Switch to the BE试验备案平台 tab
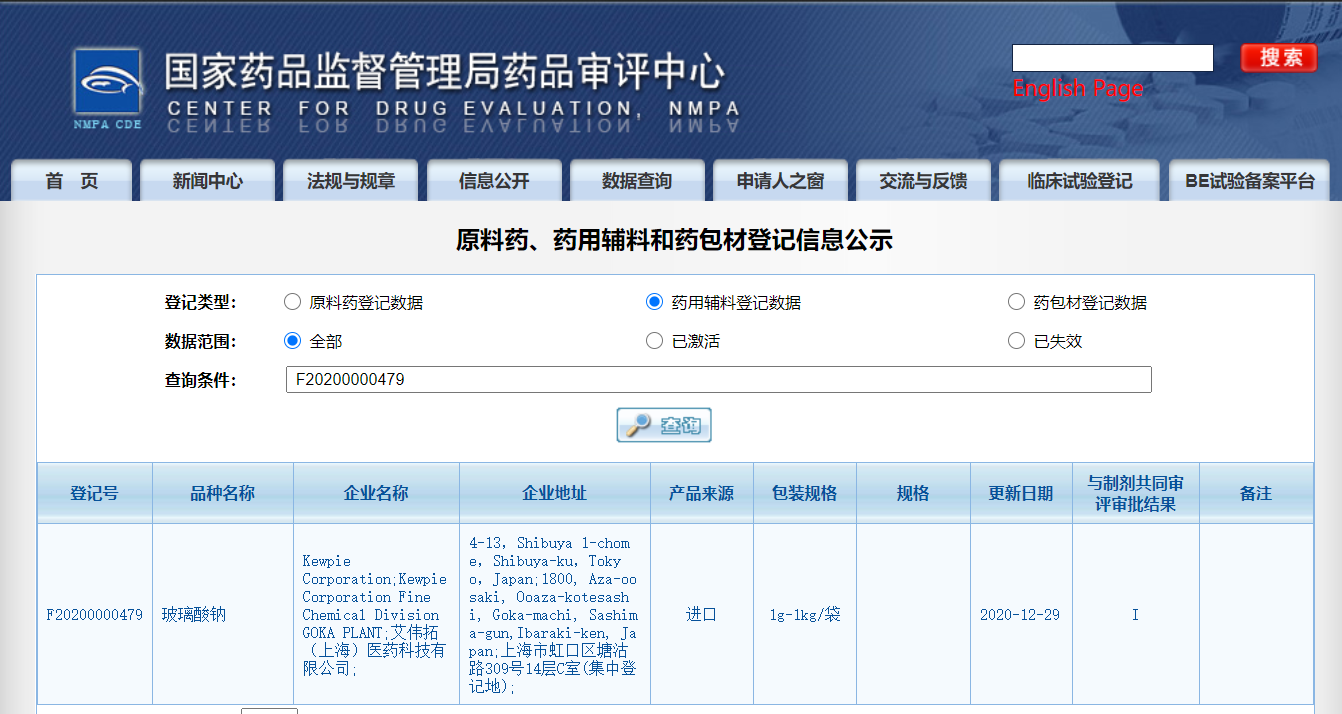1342x714 pixels. pos(1249,179)
